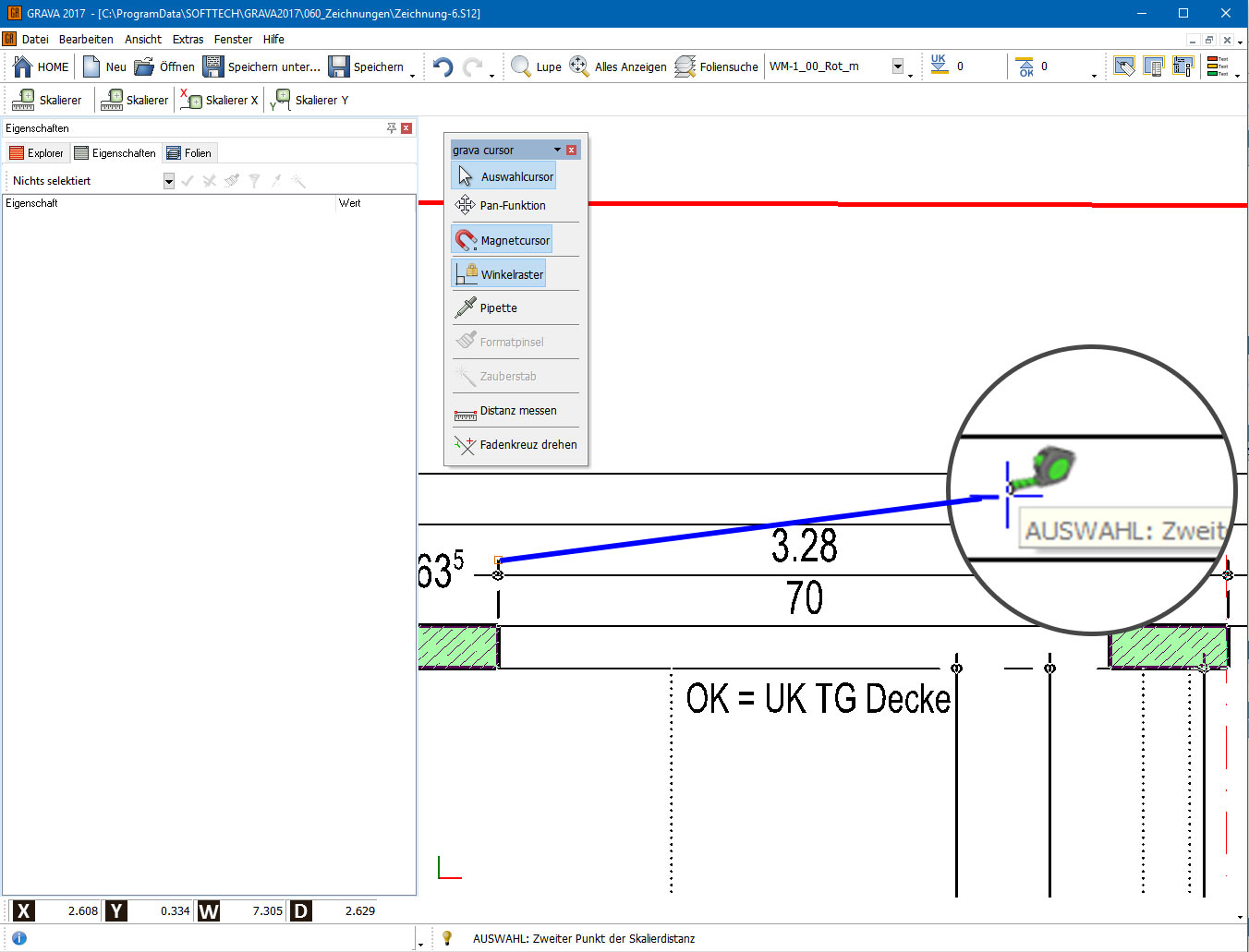This screenshot has width=1249, height=952.
Task: Pick the Pipette tool
Action: (486, 307)
